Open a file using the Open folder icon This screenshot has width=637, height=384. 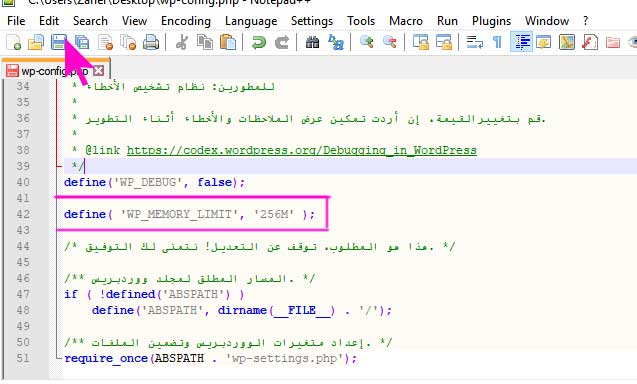click(36, 42)
